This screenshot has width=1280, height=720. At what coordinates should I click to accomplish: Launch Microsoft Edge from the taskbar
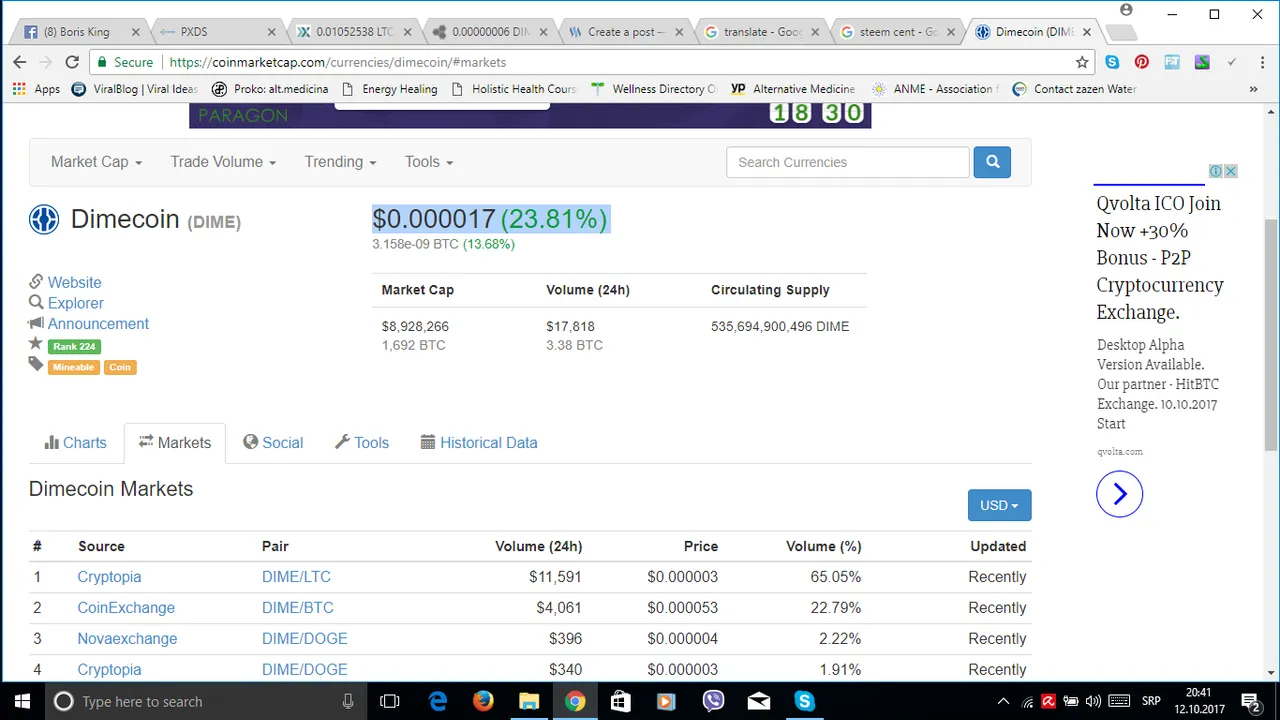pos(438,701)
